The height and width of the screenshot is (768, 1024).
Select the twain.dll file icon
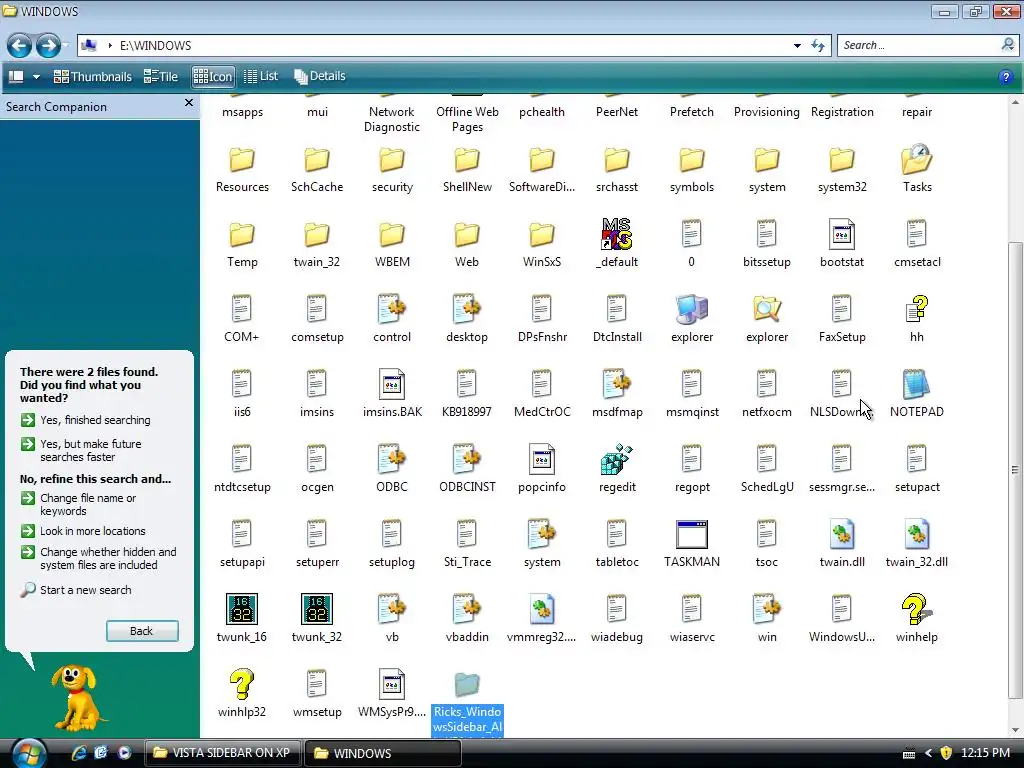pos(842,534)
